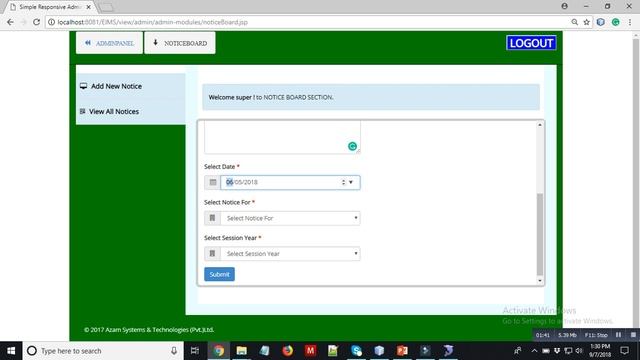The width and height of the screenshot is (640, 360).
Task: Open Add New Notice in sidebar
Action: [116, 86]
